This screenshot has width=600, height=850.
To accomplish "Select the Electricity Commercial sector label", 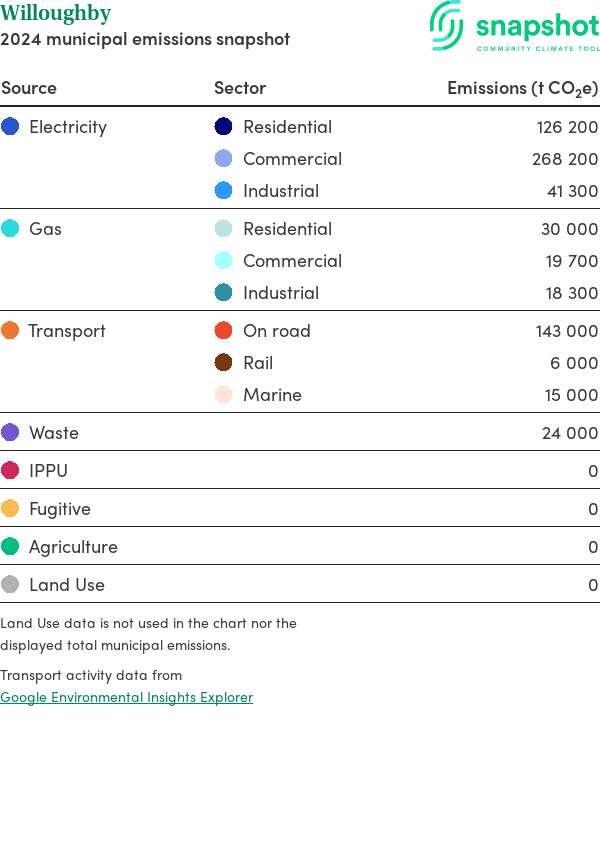I will pos(292,159).
